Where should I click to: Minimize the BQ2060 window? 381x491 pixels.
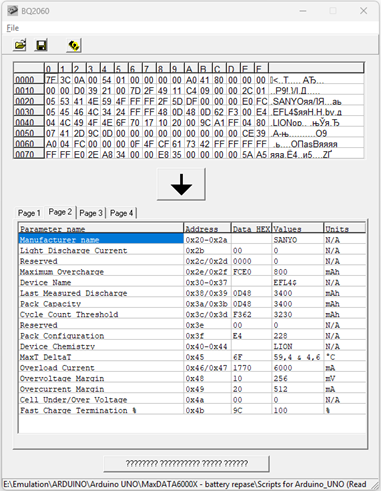[x=303, y=11]
